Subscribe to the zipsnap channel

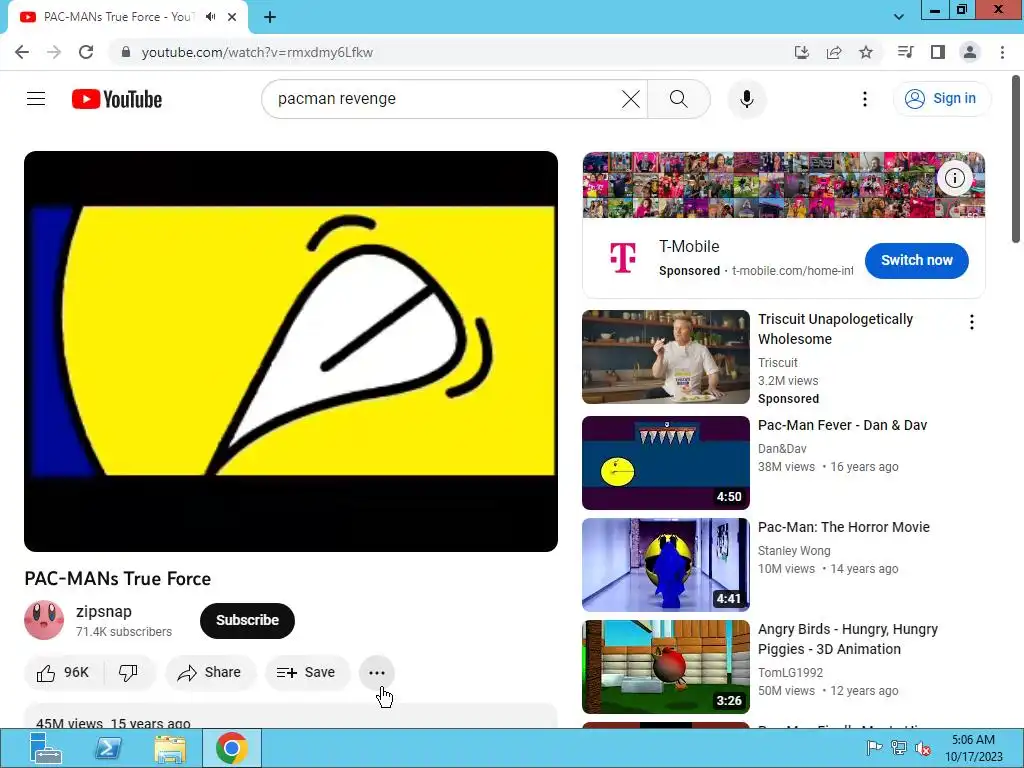coord(248,620)
